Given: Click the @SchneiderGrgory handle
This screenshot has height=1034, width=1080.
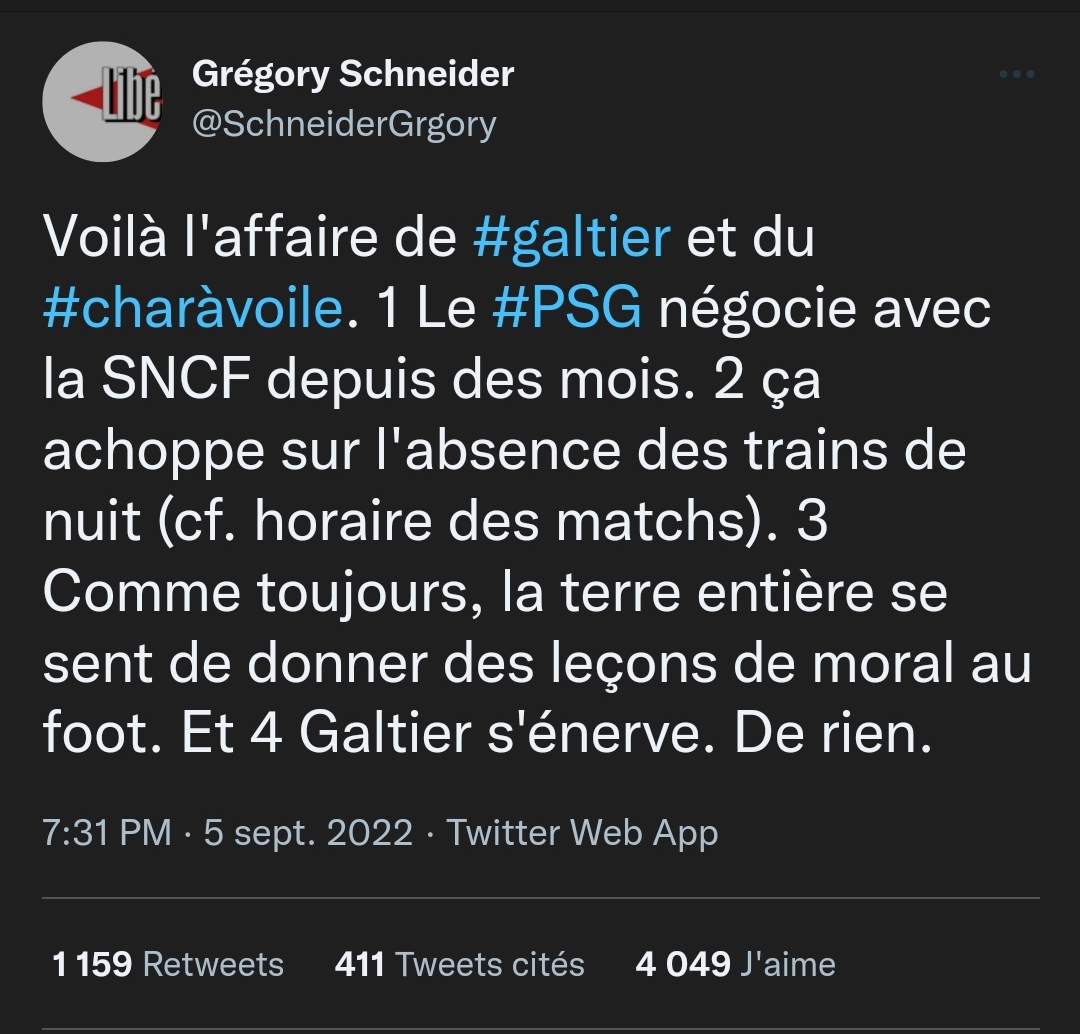Looking at the screenshot, I should coord(343,124).
